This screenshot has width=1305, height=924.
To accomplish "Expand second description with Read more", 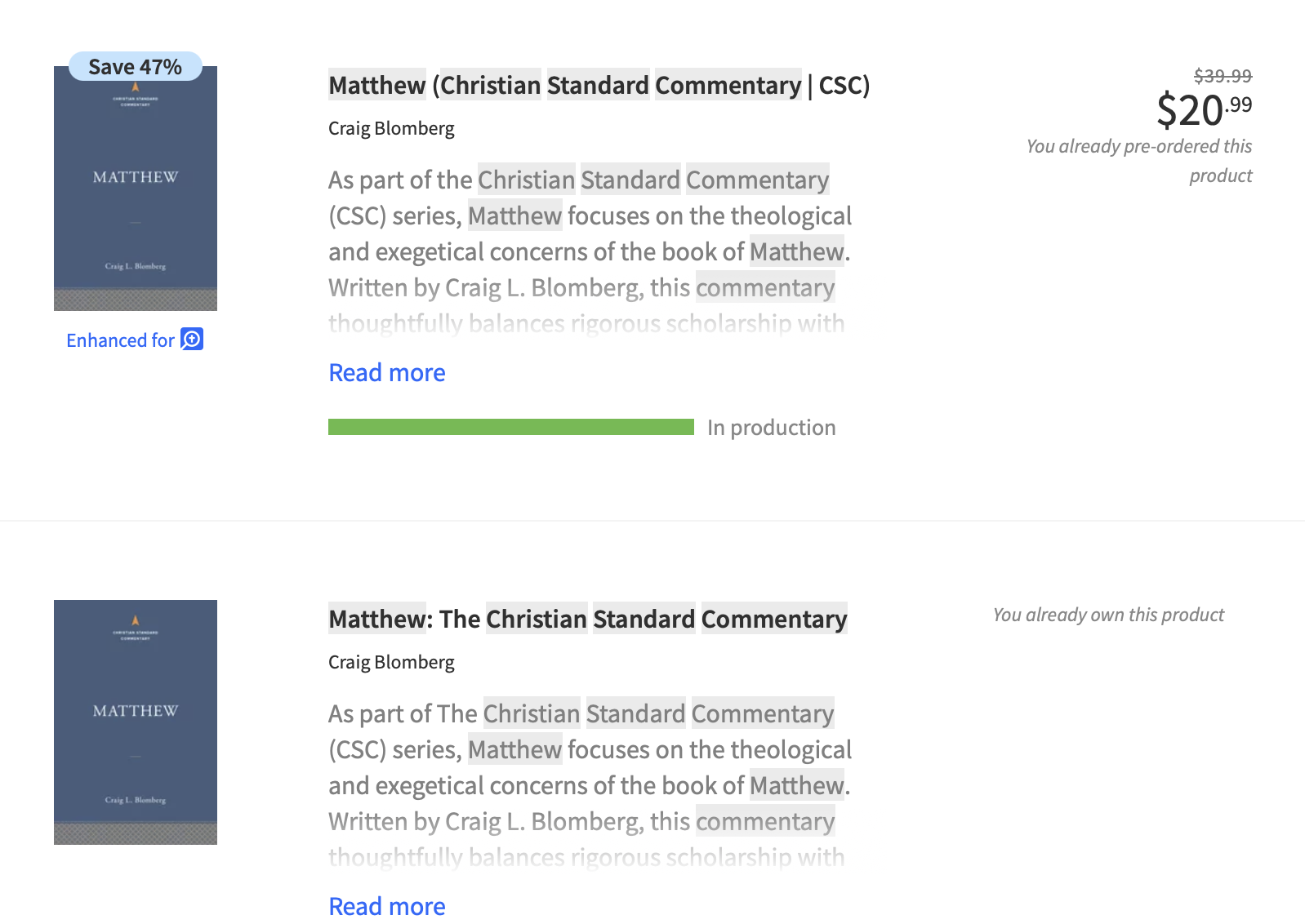I will pyautogui.click(x=387, y=906).
